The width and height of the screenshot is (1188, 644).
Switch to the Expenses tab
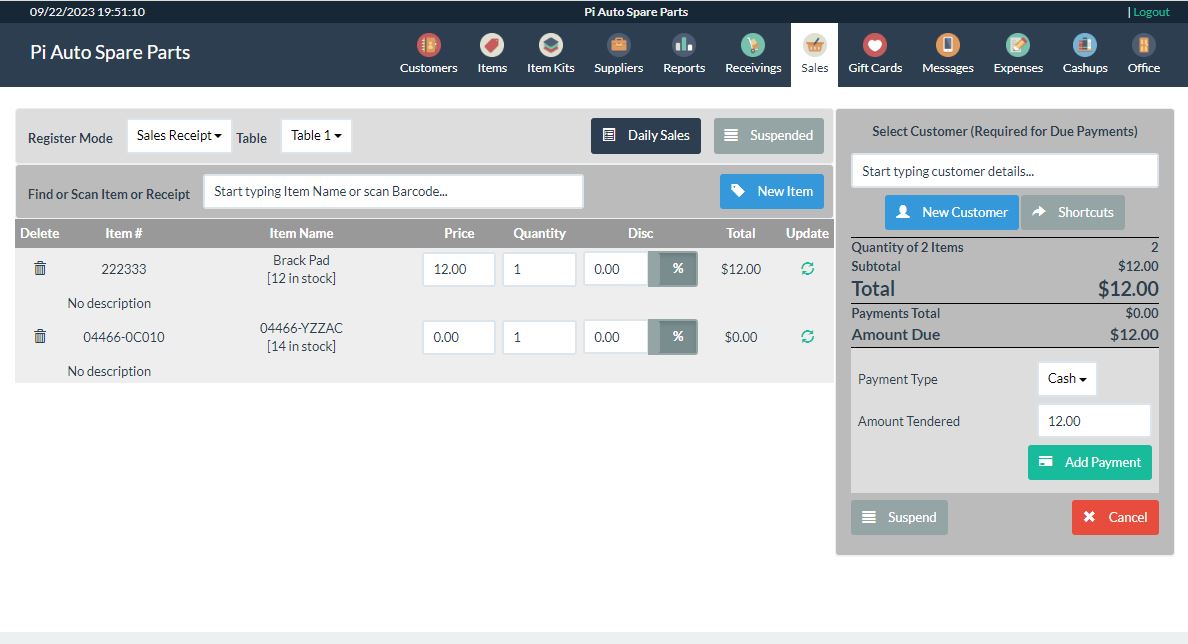[1018, 54]
